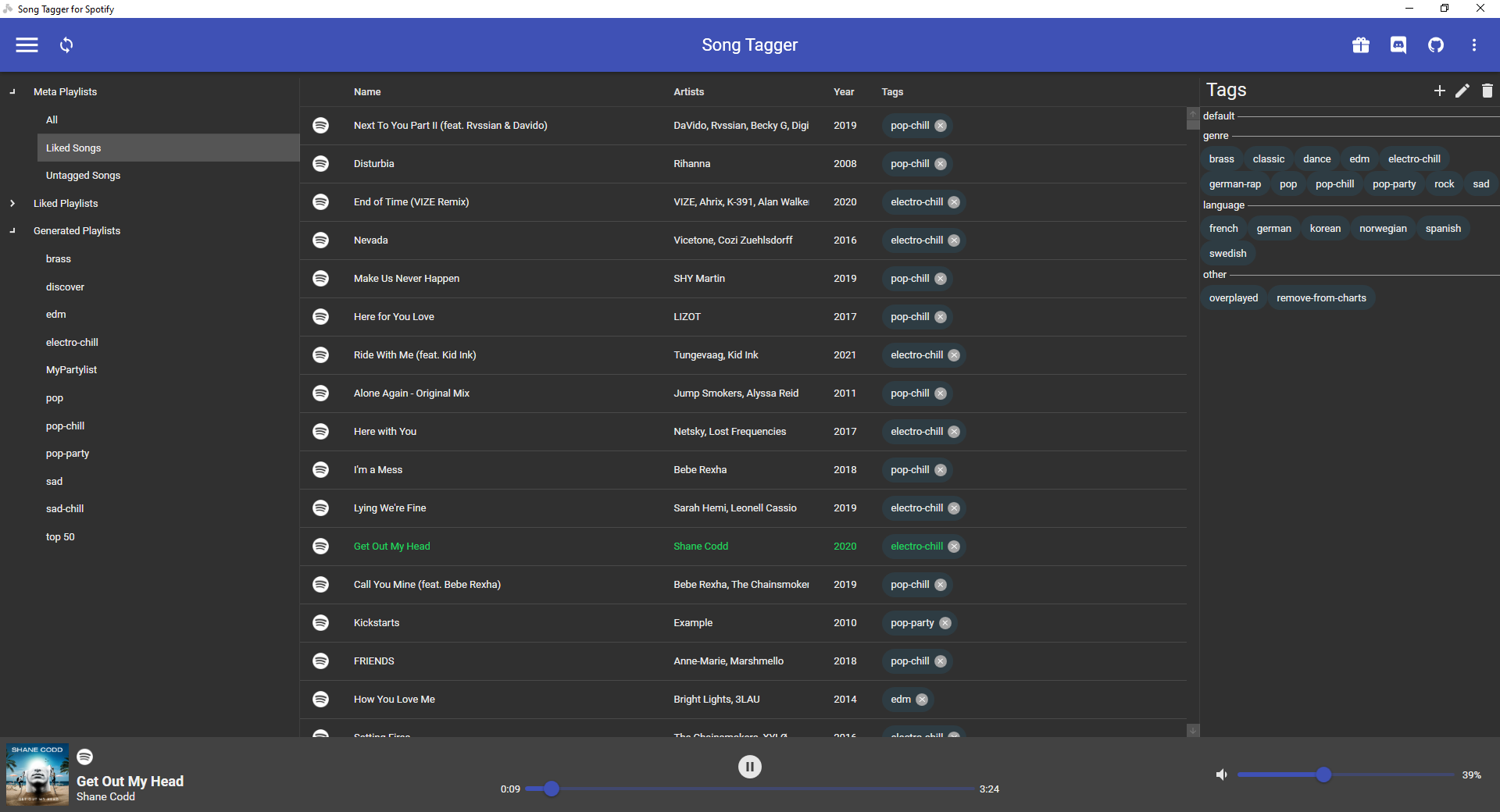Remove edm tag from How You Love Me

click(922, 700)
